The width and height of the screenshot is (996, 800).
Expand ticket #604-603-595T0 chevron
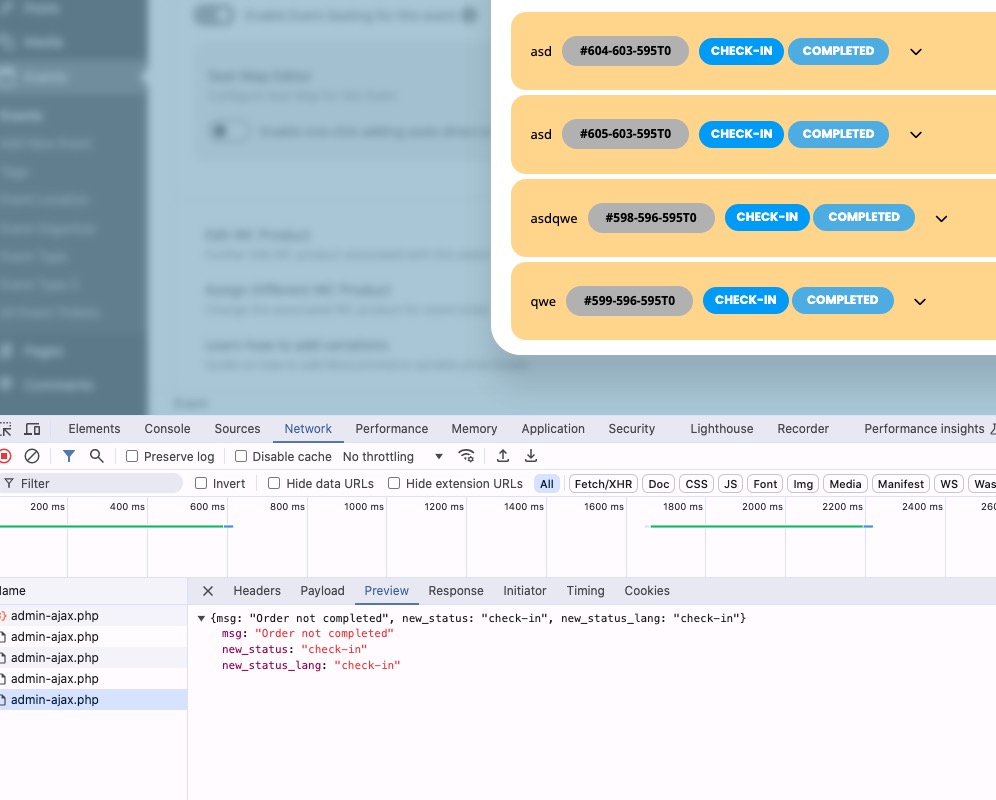tap(915, 51)
